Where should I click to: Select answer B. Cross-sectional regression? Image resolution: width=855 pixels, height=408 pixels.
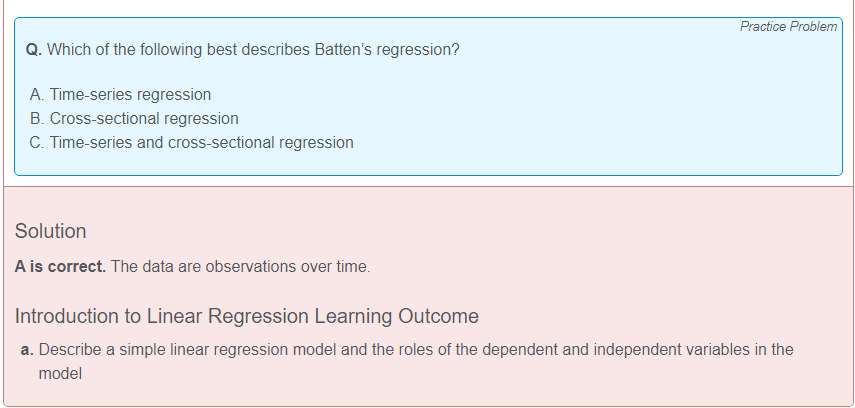[134, 118]
